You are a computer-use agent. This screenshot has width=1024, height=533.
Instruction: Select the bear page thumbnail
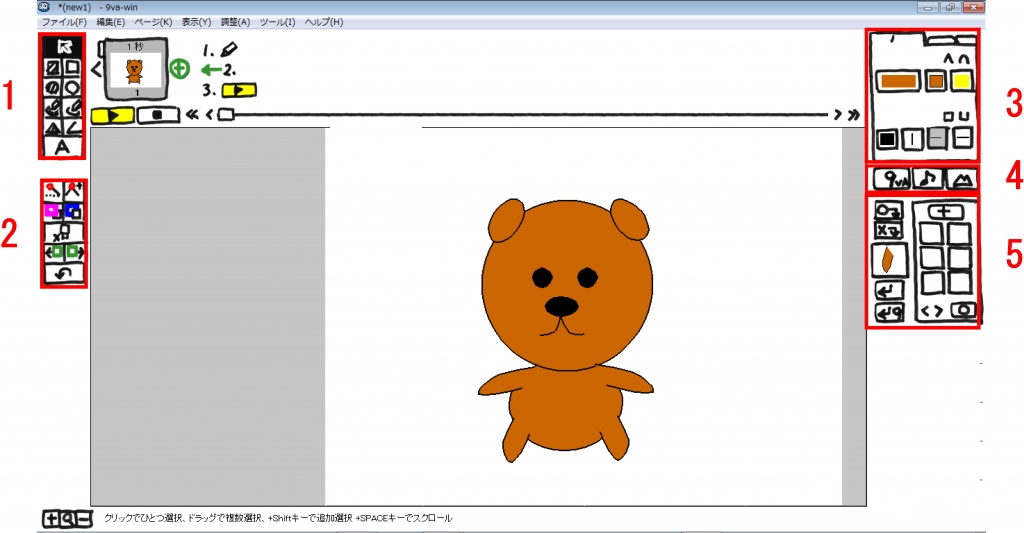pos(133,70)
